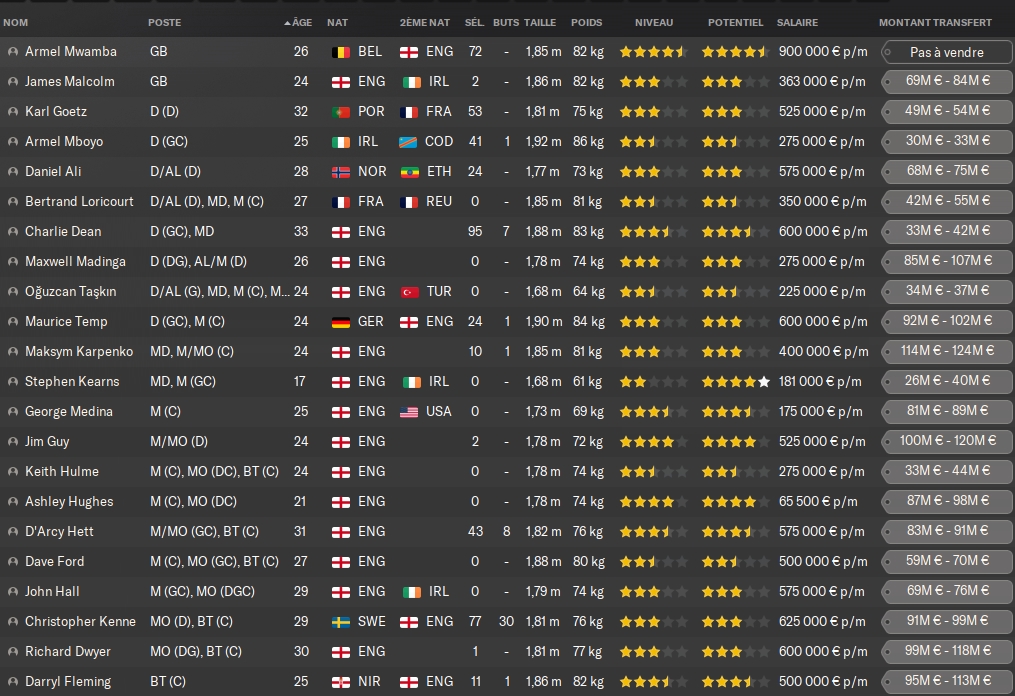The width and height of the screenshot is (1015, 696).
Task: Click the USA flag in George Medina's row
Action: coord(409,412)
